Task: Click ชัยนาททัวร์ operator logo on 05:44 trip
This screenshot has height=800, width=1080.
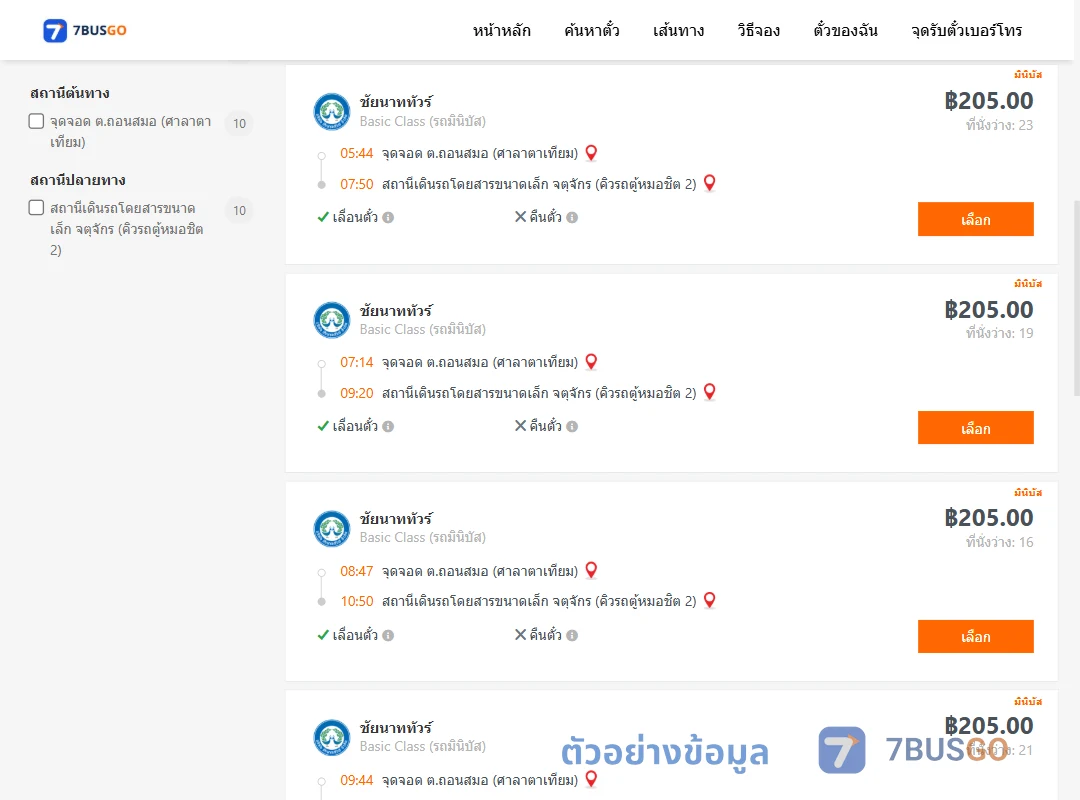Action: (332, 112)
